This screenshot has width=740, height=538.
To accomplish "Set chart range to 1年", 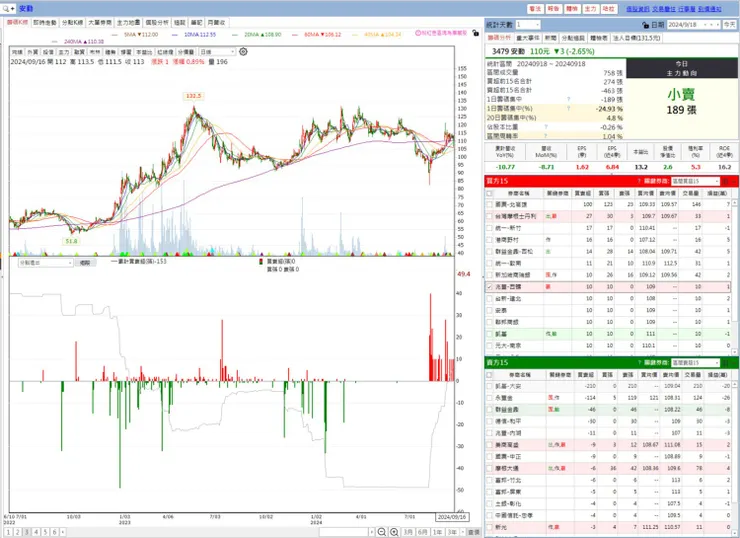I will click(437, 532).
